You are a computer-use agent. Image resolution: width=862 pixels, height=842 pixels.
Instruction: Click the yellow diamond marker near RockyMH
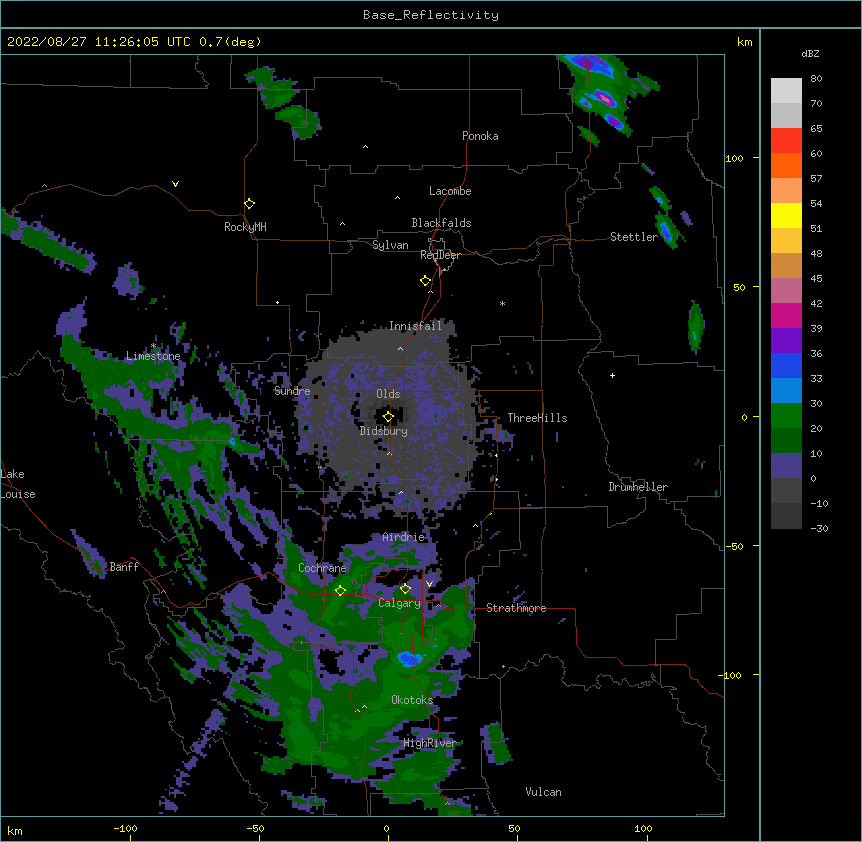coord(249,204)
